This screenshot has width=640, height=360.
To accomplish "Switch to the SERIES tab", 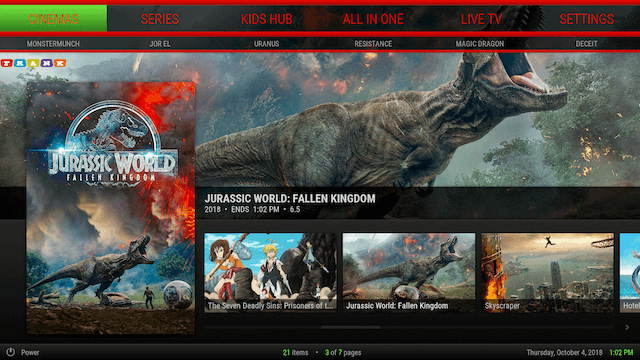I will 160,19.
